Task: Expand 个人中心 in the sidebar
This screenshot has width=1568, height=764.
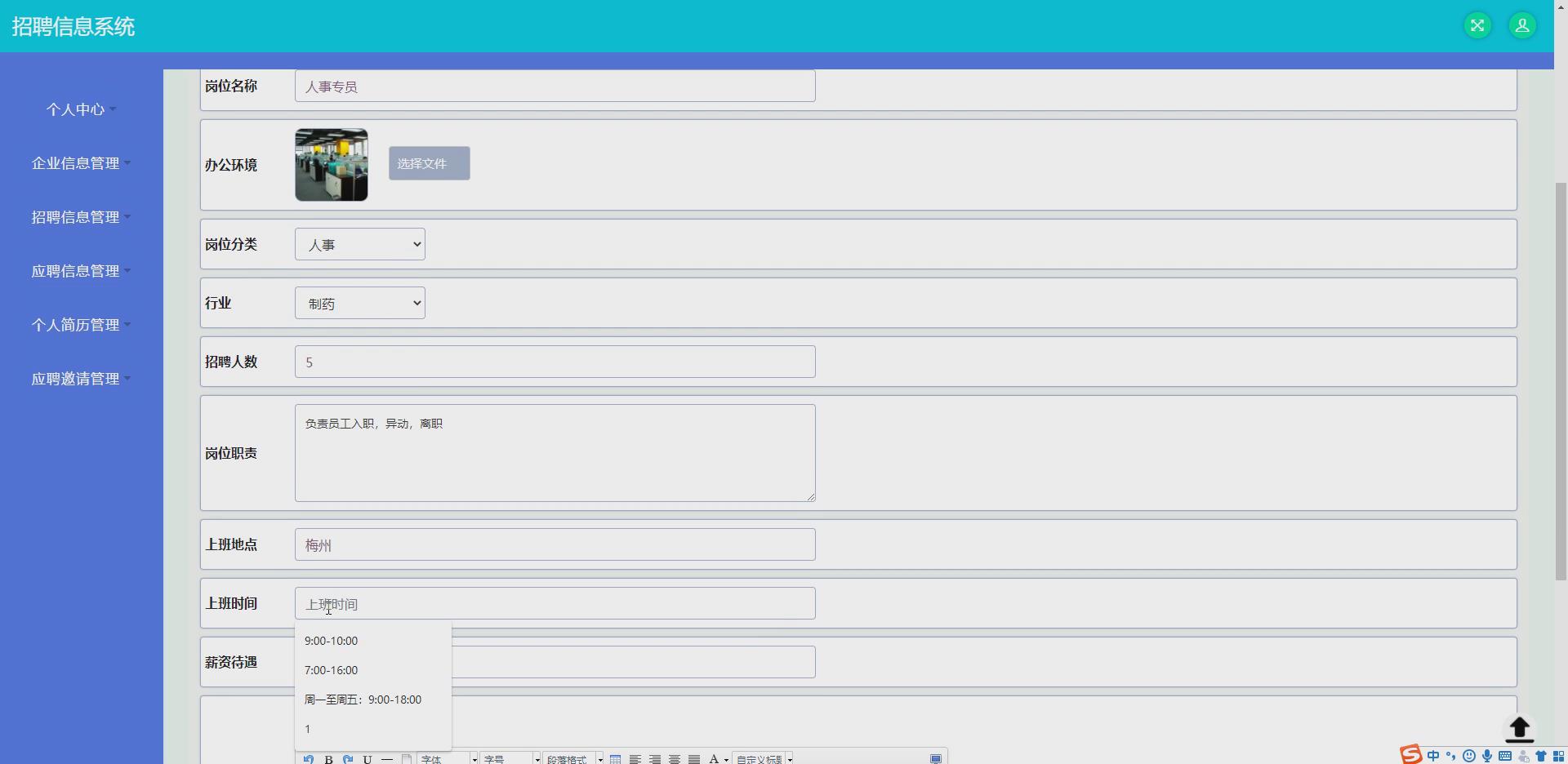Action: (81, 109)
